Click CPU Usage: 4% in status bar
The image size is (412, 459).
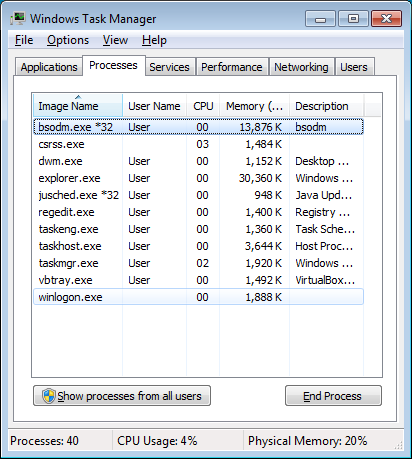[x=157, y=441]
